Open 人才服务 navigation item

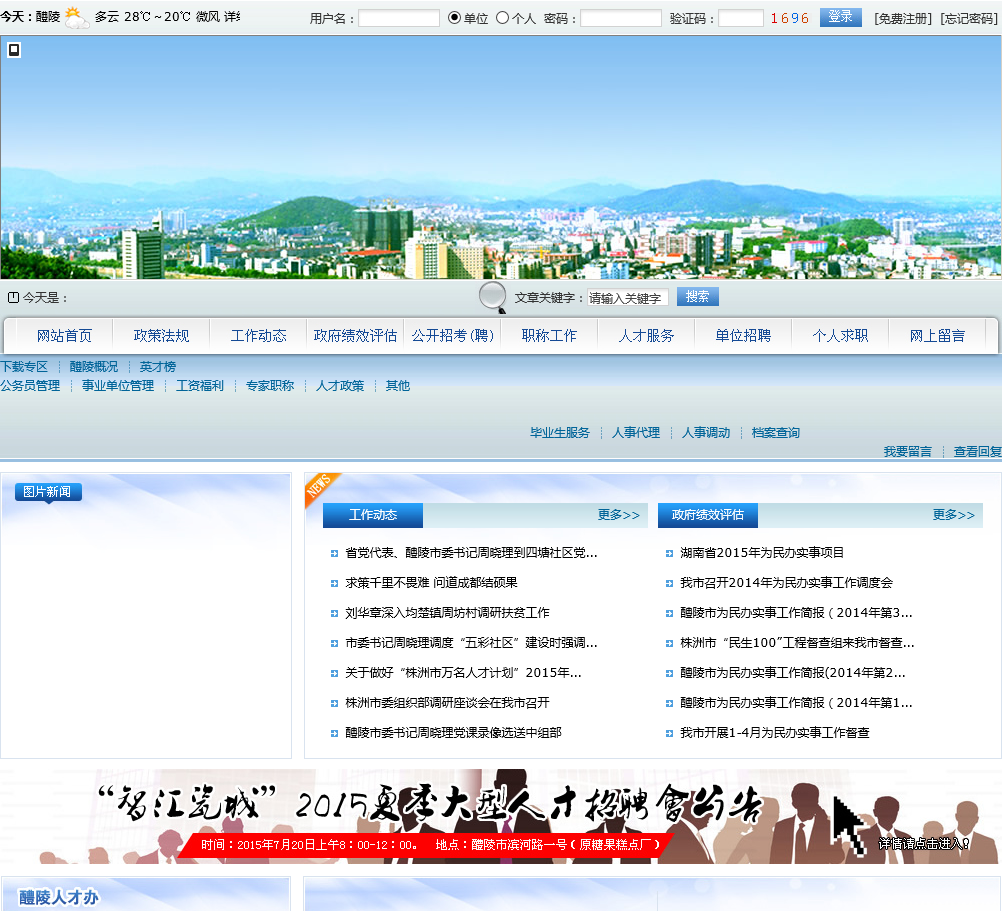646,335
